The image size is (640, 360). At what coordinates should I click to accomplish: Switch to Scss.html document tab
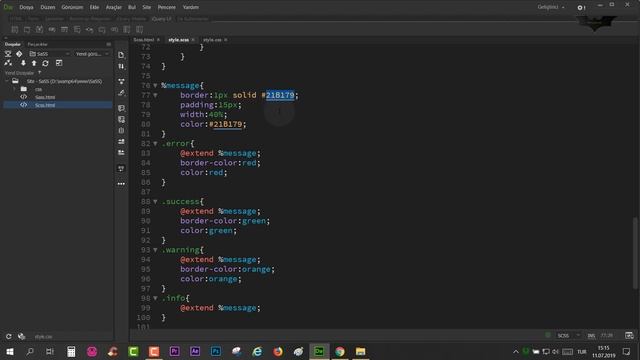[144, 40]
